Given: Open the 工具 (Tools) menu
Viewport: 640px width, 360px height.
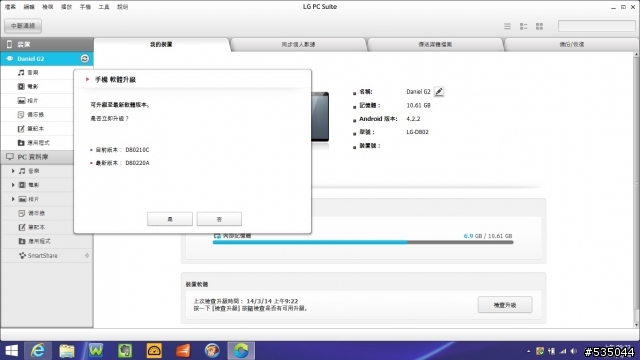Looking at the screenshot, I should click(x=104, y=7).
